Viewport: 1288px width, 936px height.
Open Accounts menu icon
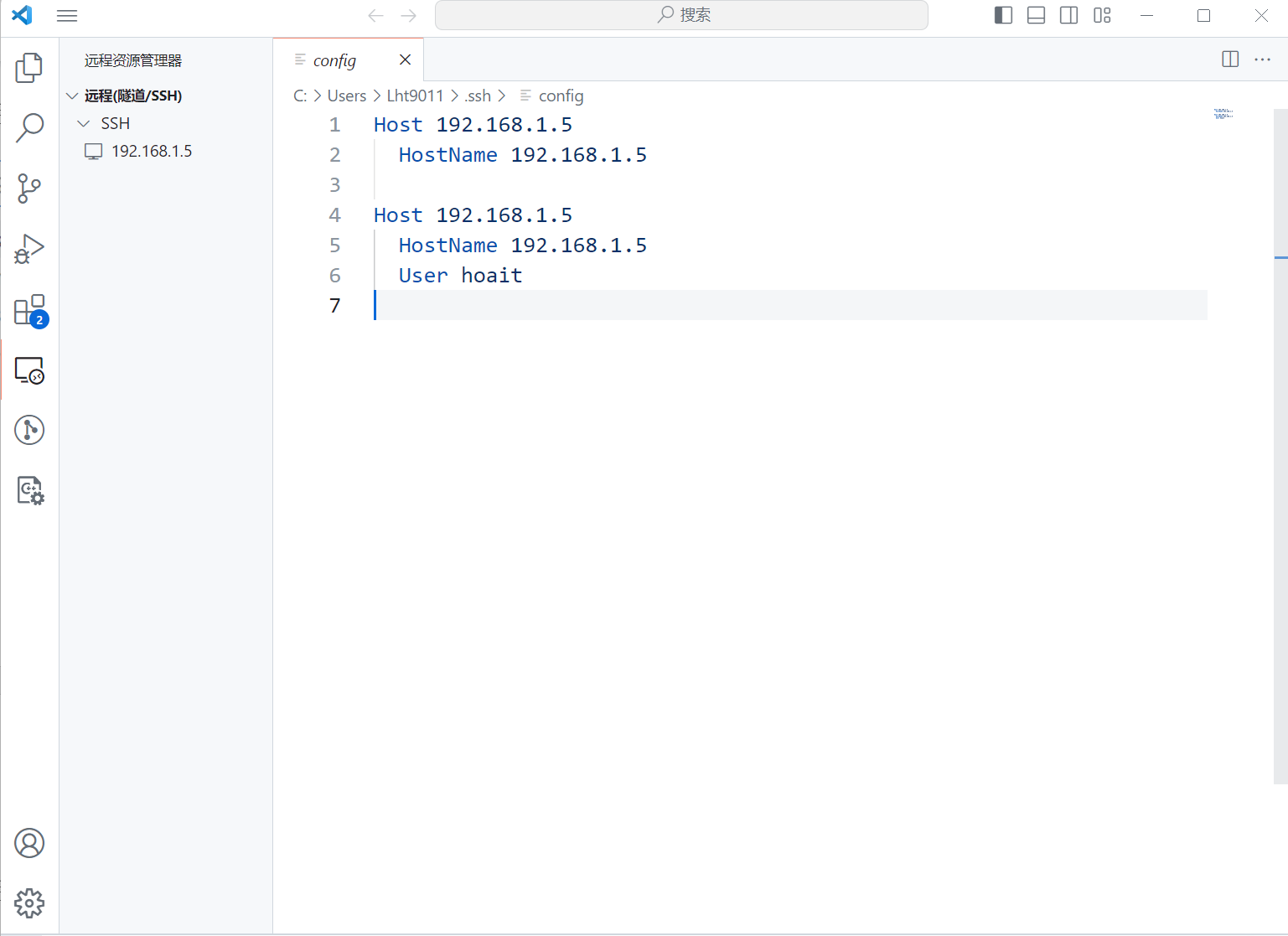29,843
